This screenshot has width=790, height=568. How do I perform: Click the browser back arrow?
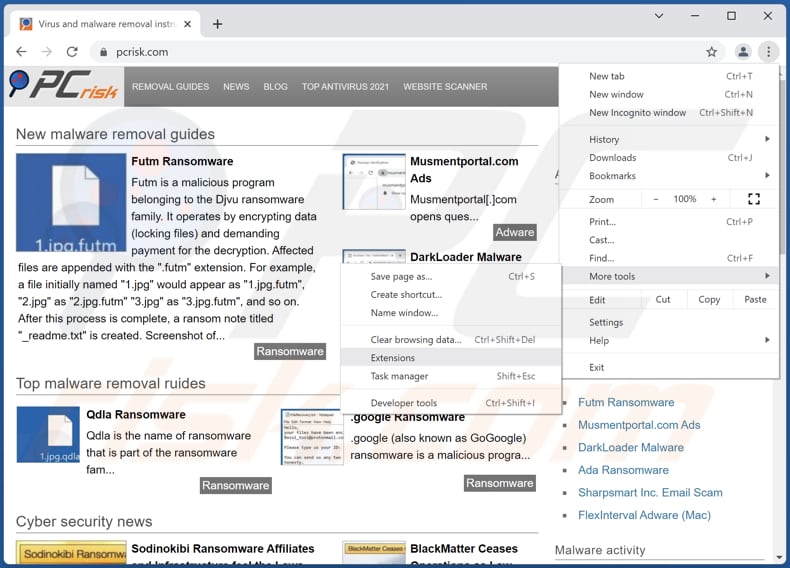[21, 52]
